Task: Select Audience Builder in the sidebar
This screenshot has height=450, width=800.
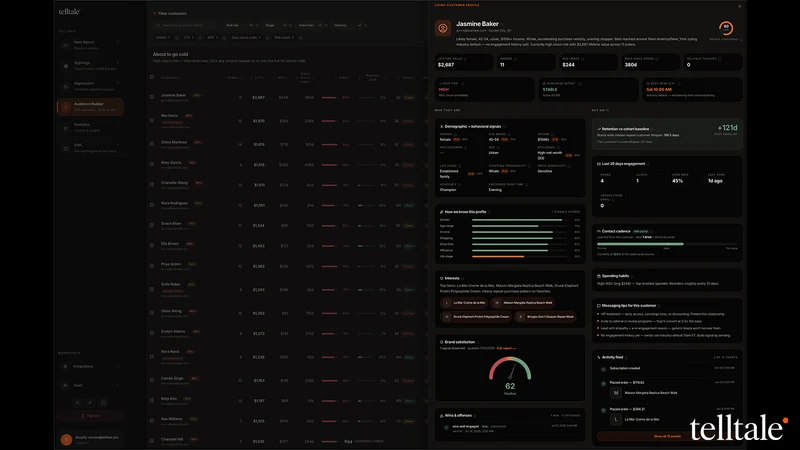Action: (91, 107)
